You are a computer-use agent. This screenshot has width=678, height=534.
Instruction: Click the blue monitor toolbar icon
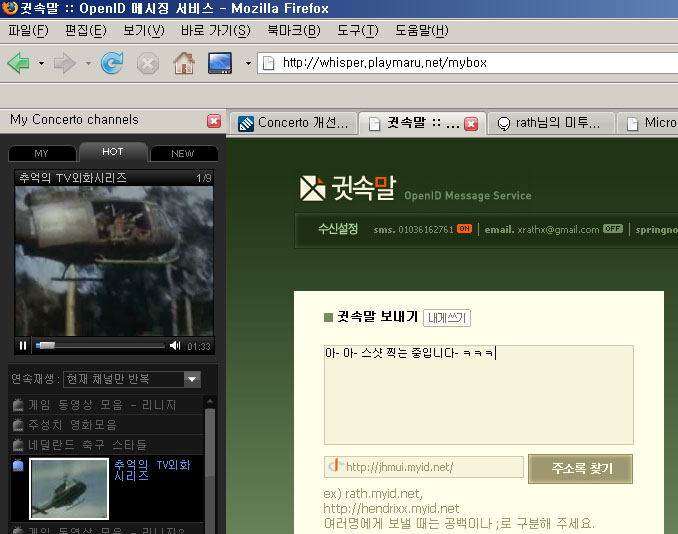[x=220, y=63]
